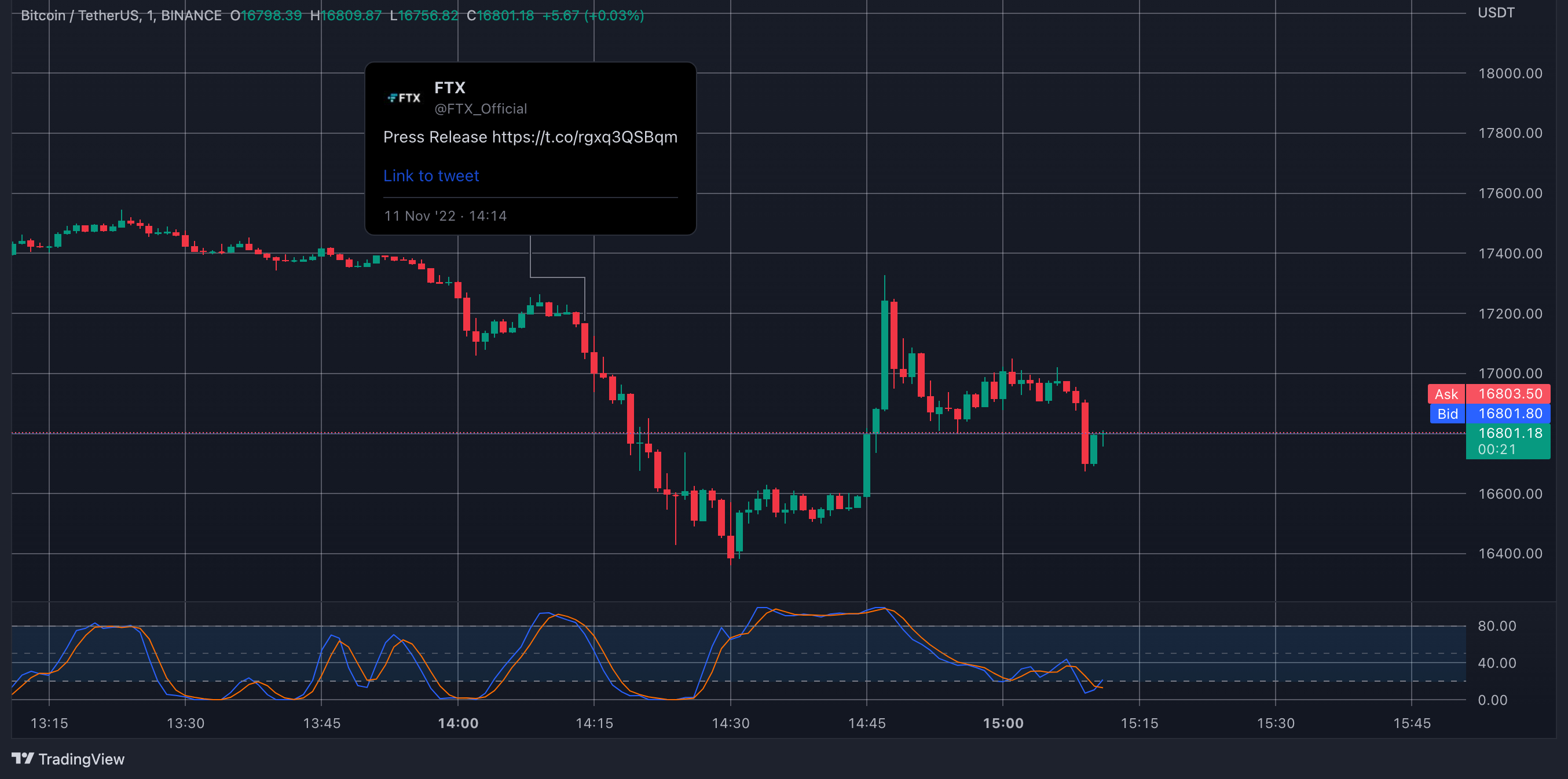The height and width of the screenshot is (779, 1568).
Task: Click the 14:30 time axis label
Action: pyautogui.click(x=730, y=723)
